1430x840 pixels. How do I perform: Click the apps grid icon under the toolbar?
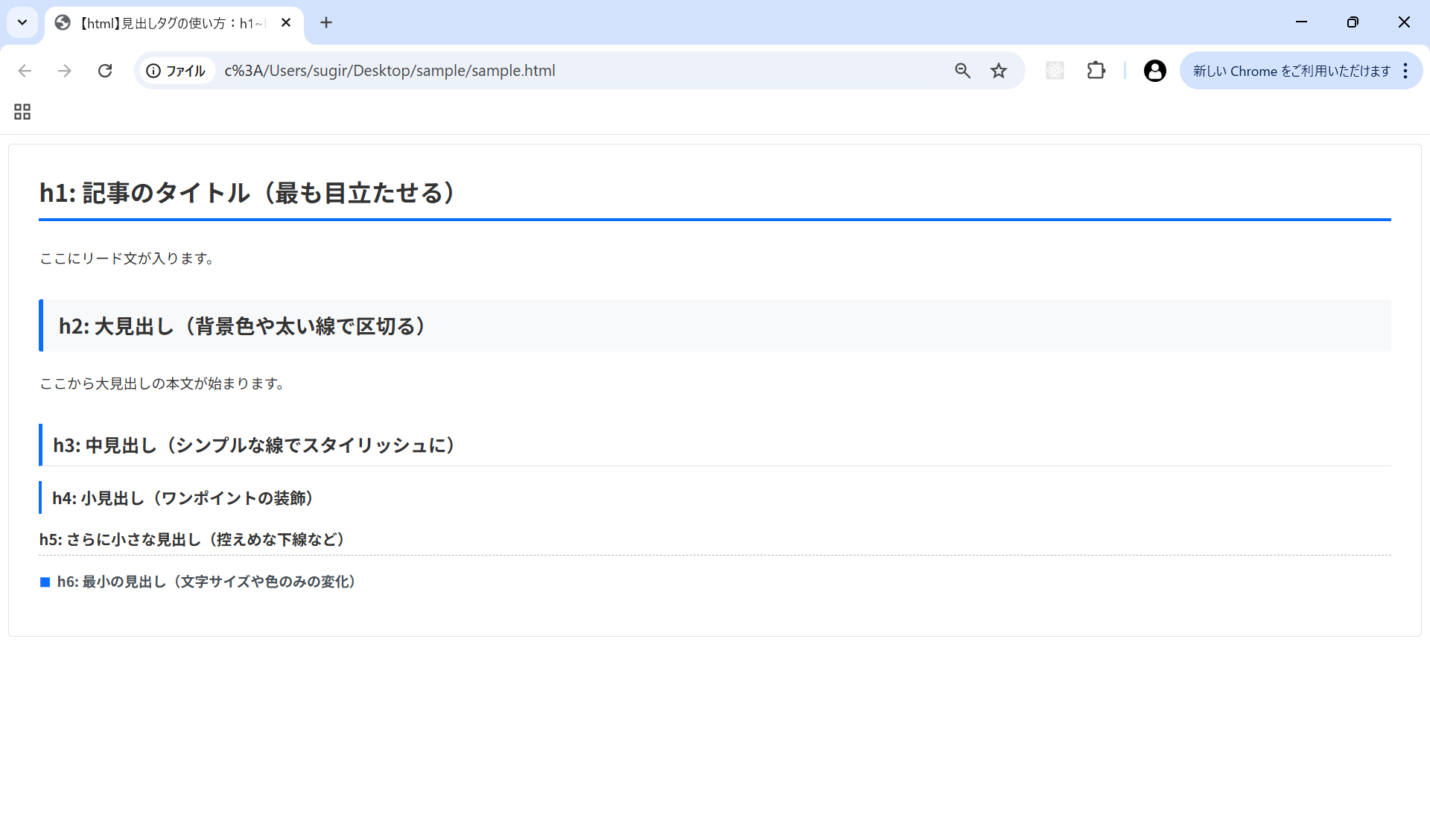coord(21,111)
